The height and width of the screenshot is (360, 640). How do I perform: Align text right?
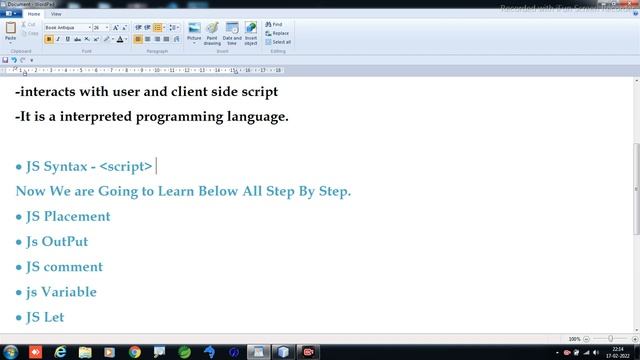tap(157, 39)
